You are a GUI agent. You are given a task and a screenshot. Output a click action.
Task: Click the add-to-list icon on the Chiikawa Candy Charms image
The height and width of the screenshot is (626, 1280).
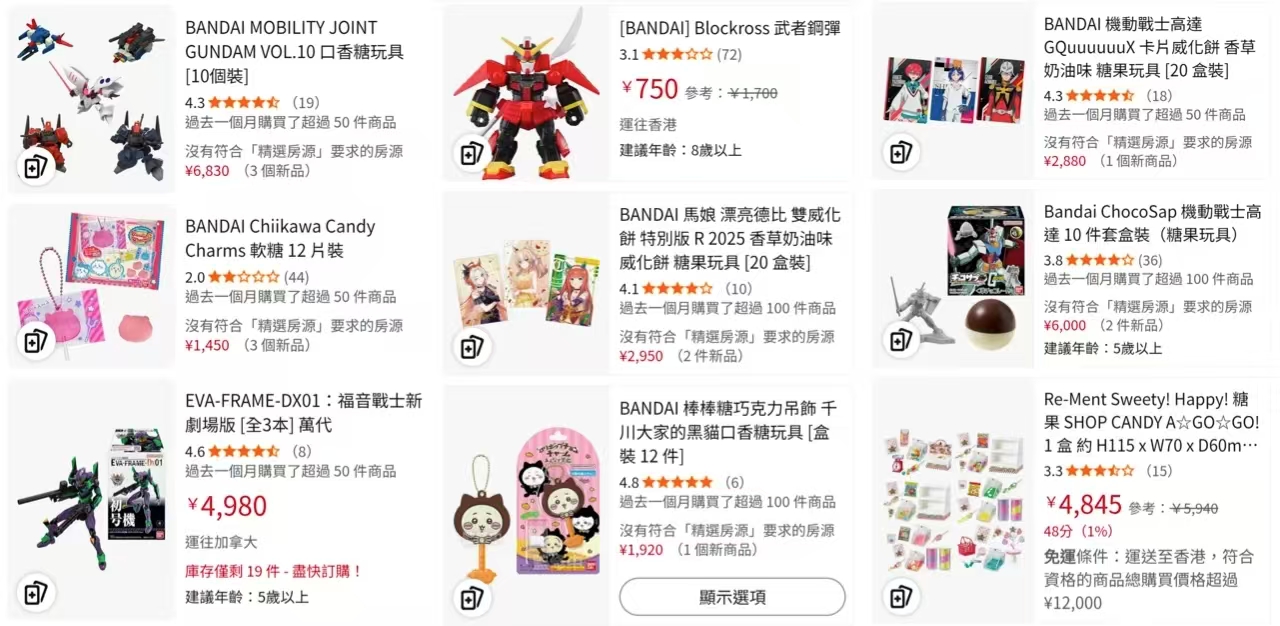coord(36,340)
